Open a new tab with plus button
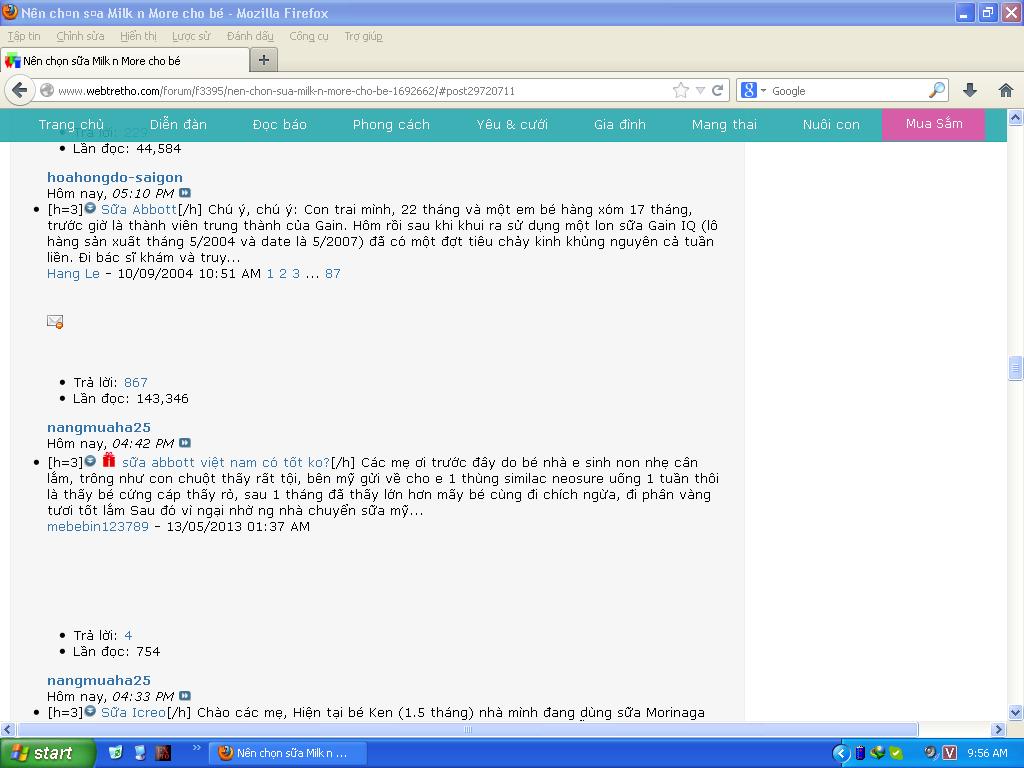Screen dimensions: 1024x768 coord(264,60)
